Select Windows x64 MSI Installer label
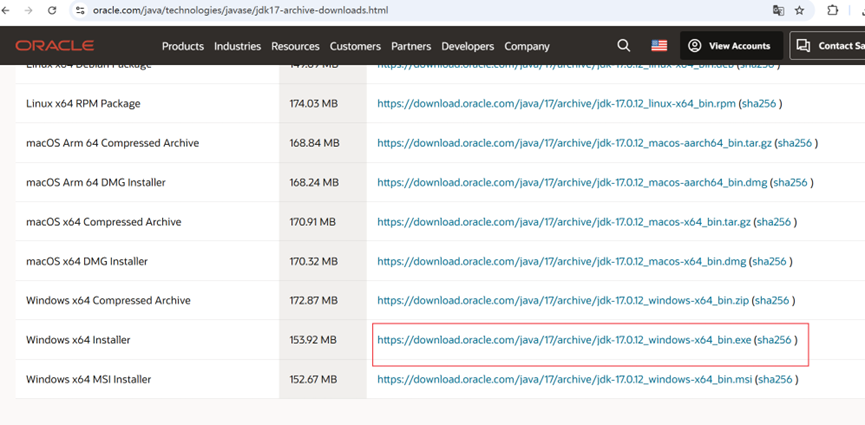Screen dimensions: 865x425 click(x=88, y=379)
